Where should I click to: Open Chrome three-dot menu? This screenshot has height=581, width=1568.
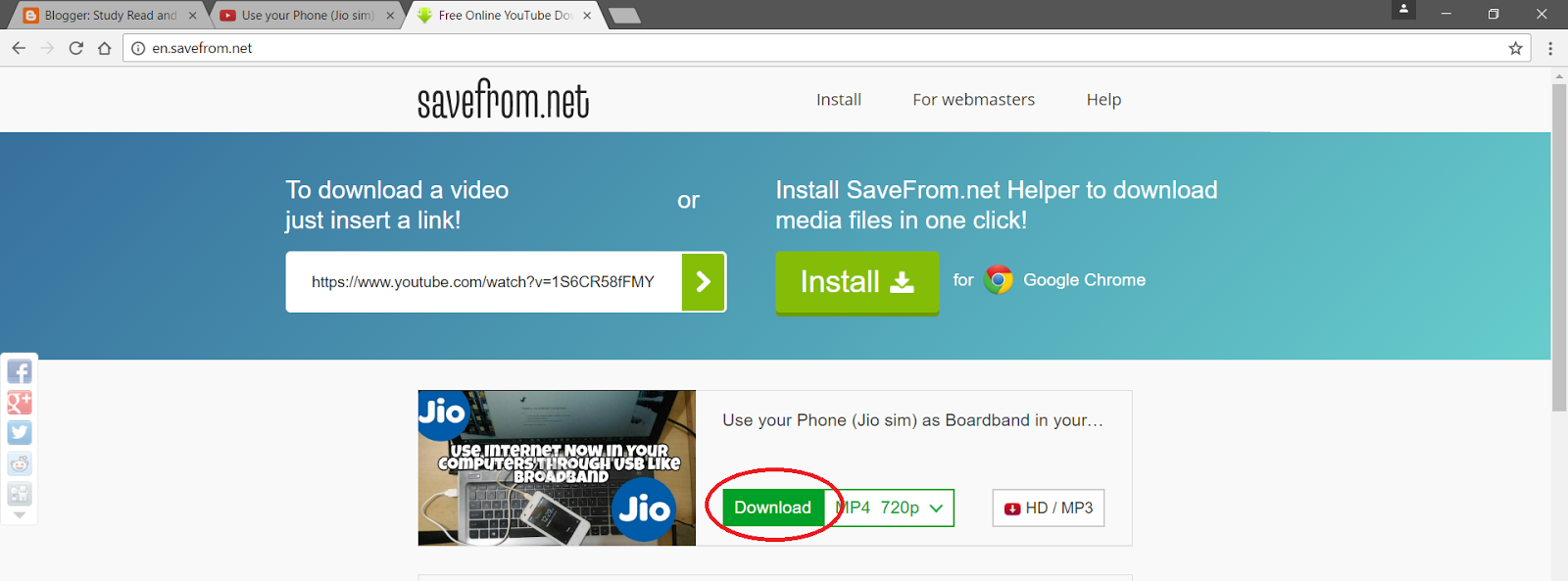coord(1550,48)
